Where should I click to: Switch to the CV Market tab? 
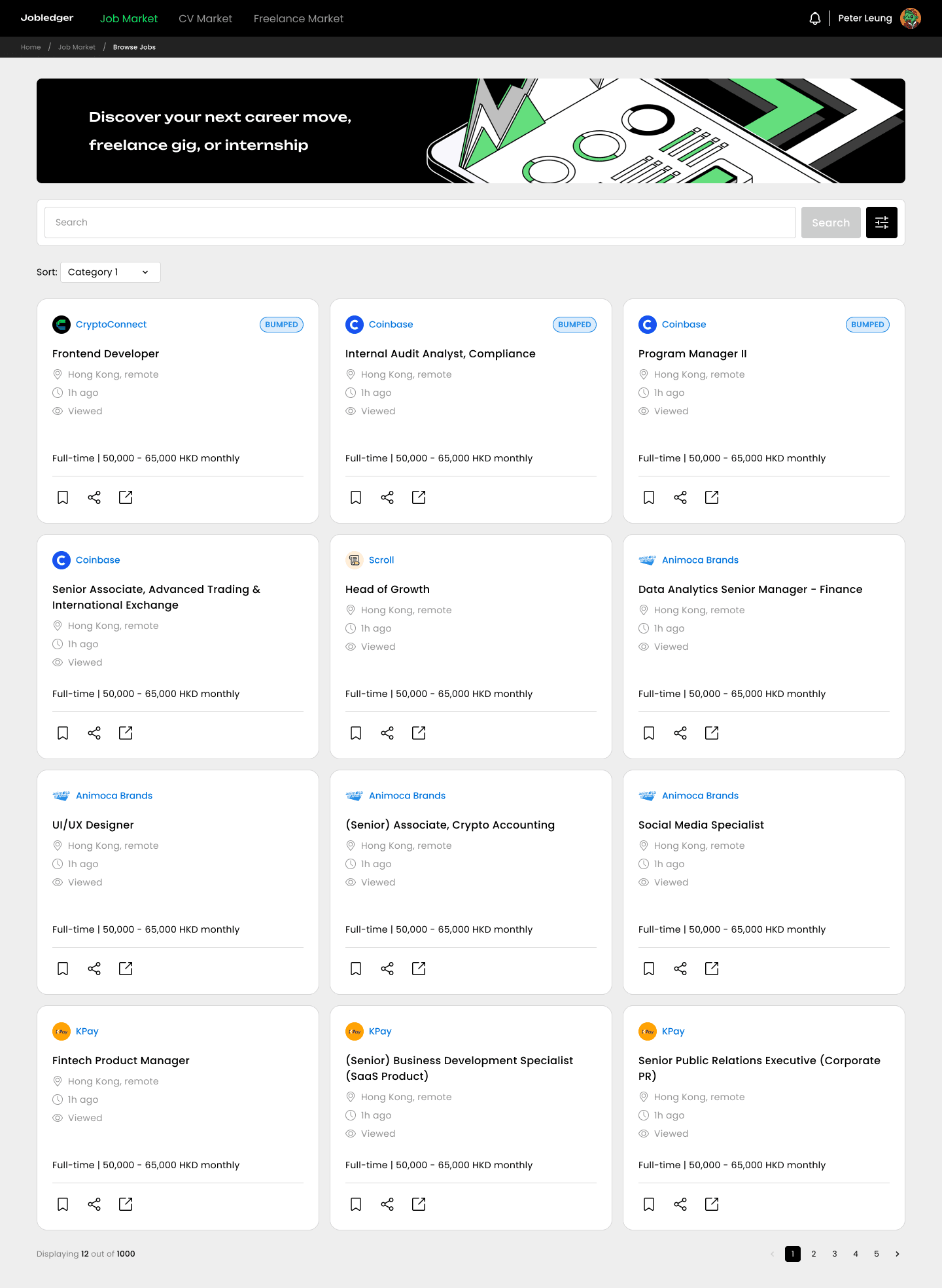coord(205,18)
